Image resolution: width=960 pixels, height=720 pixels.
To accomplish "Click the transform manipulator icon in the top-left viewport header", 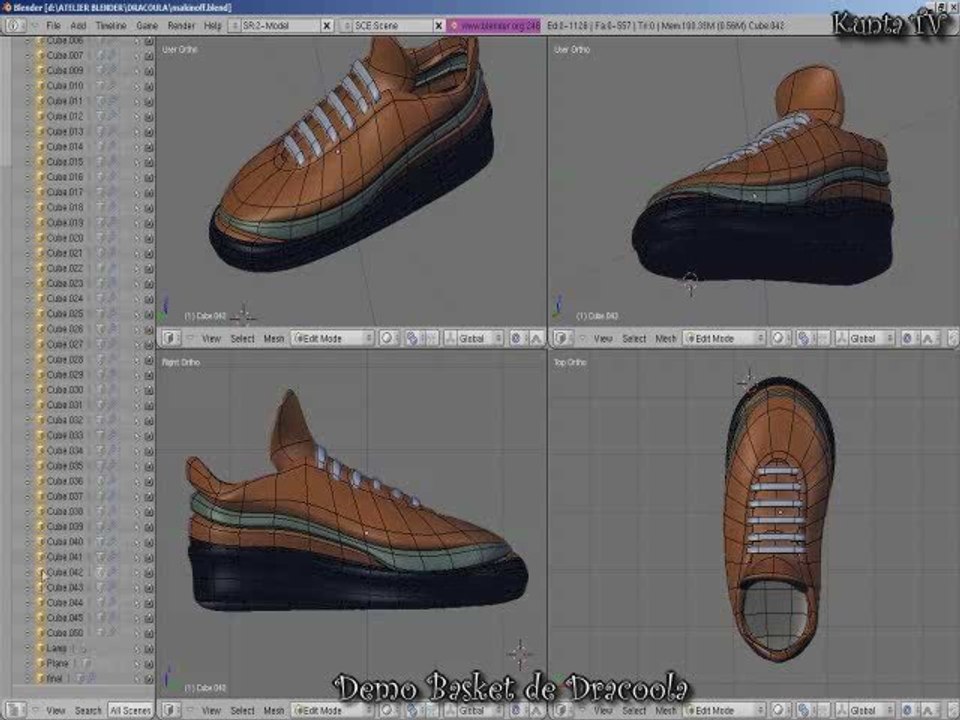I will [x=451, y=338].
